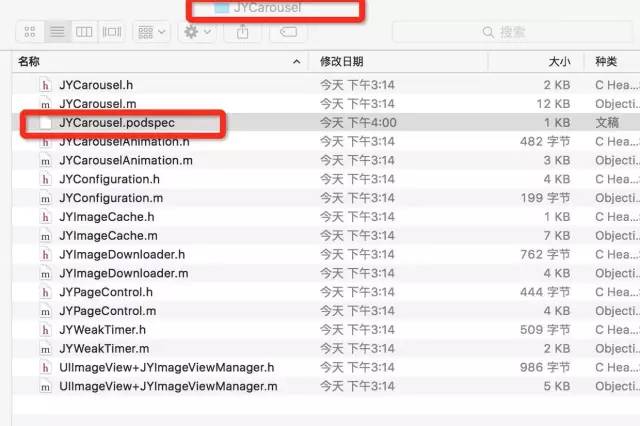Click the 7 KB size value
640x426 pixels.
(x=557, y=235)
